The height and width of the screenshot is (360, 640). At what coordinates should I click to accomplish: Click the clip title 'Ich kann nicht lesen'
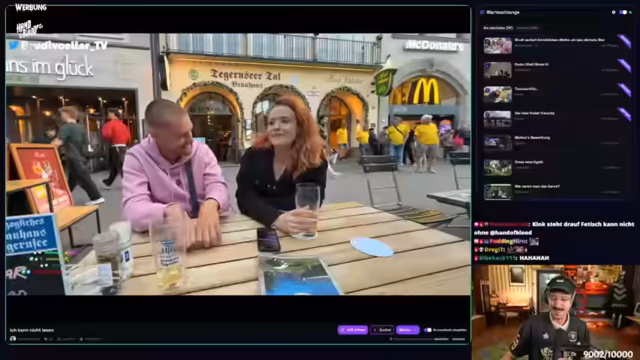(x=31, y=330)
